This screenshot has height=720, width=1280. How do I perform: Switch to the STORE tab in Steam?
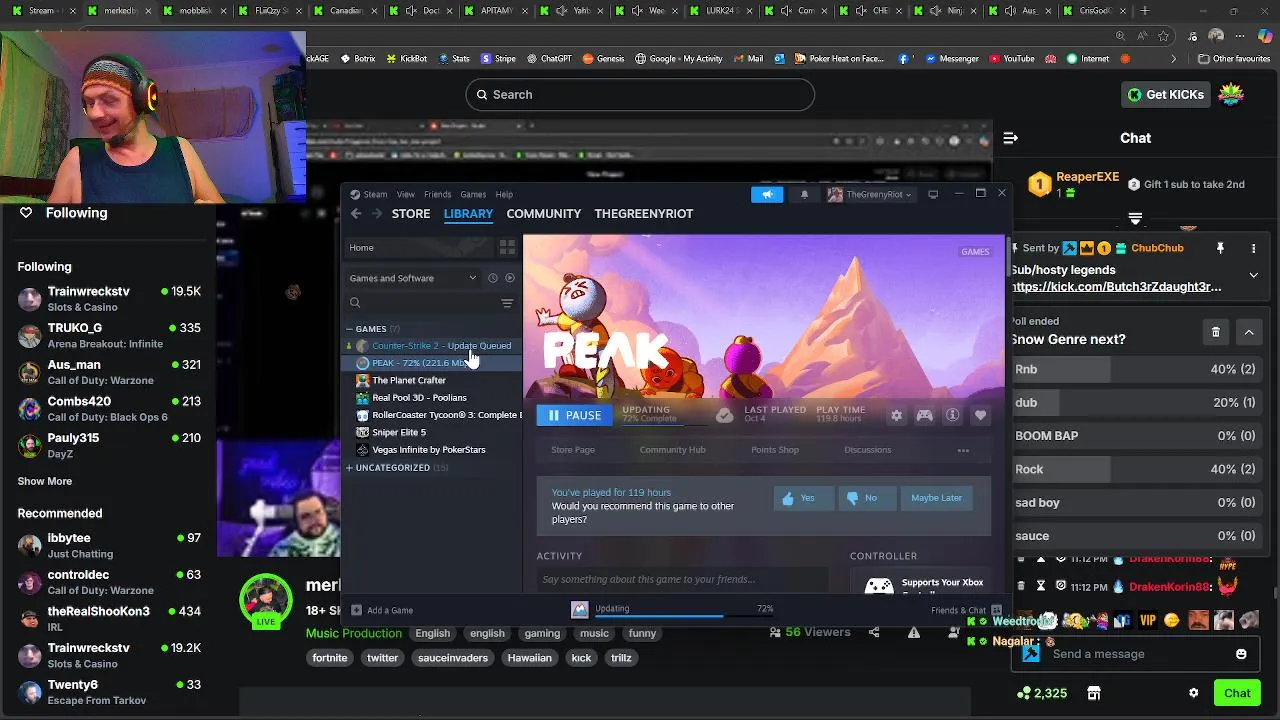click(x=411, y=214)
